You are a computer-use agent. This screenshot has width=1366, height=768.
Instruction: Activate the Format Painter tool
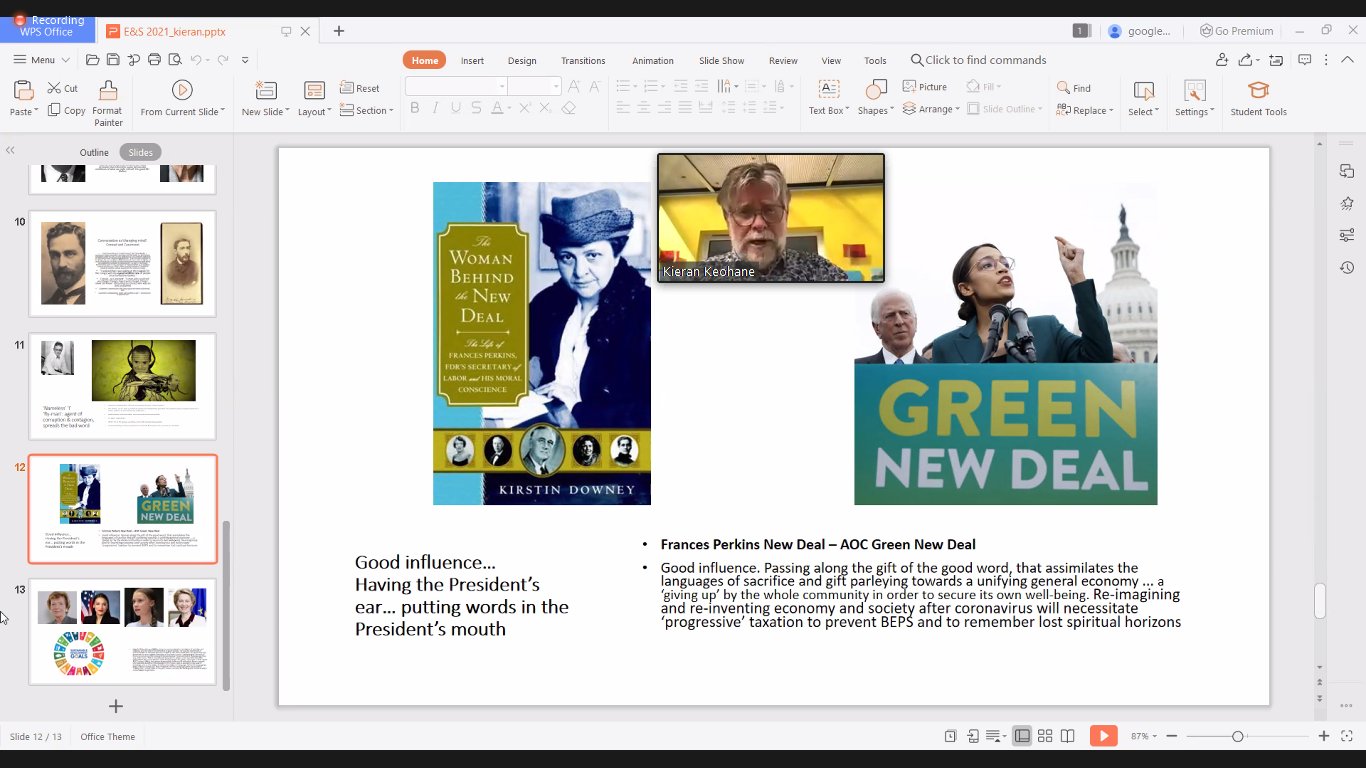[x=108, y=103]
